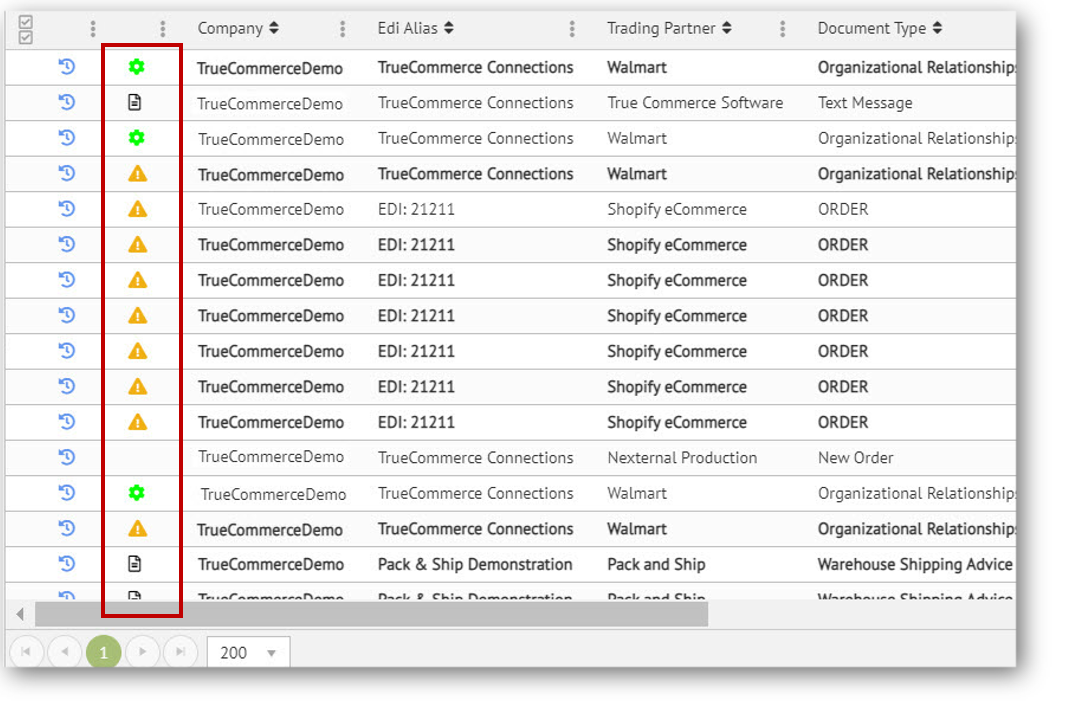
Task: Sort the grid by the Edi Alias header
Action: (x=415, y=28)
